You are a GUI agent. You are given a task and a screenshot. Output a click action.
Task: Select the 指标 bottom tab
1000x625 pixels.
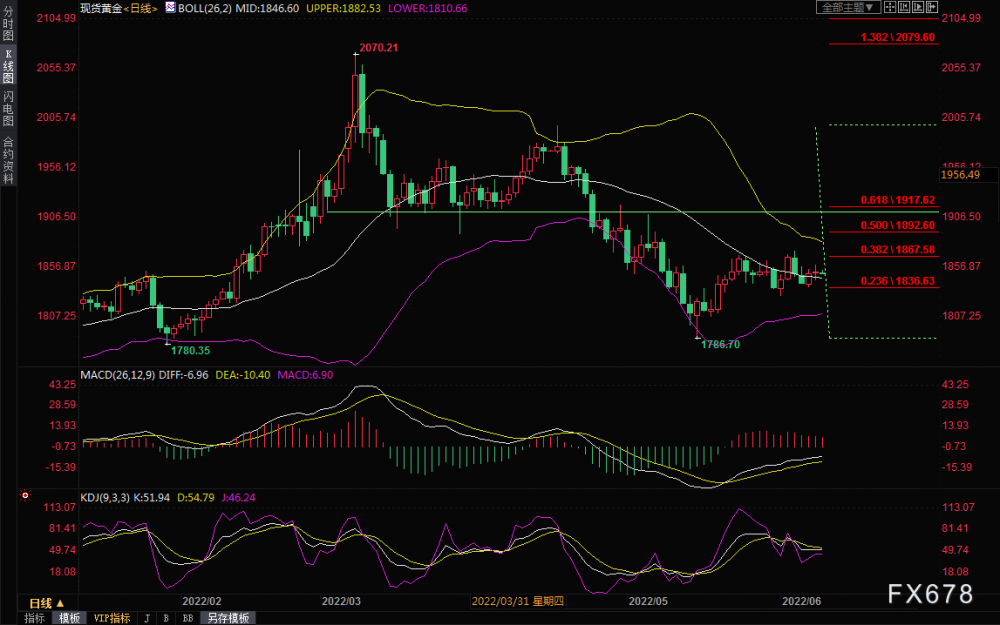point(34,618)
